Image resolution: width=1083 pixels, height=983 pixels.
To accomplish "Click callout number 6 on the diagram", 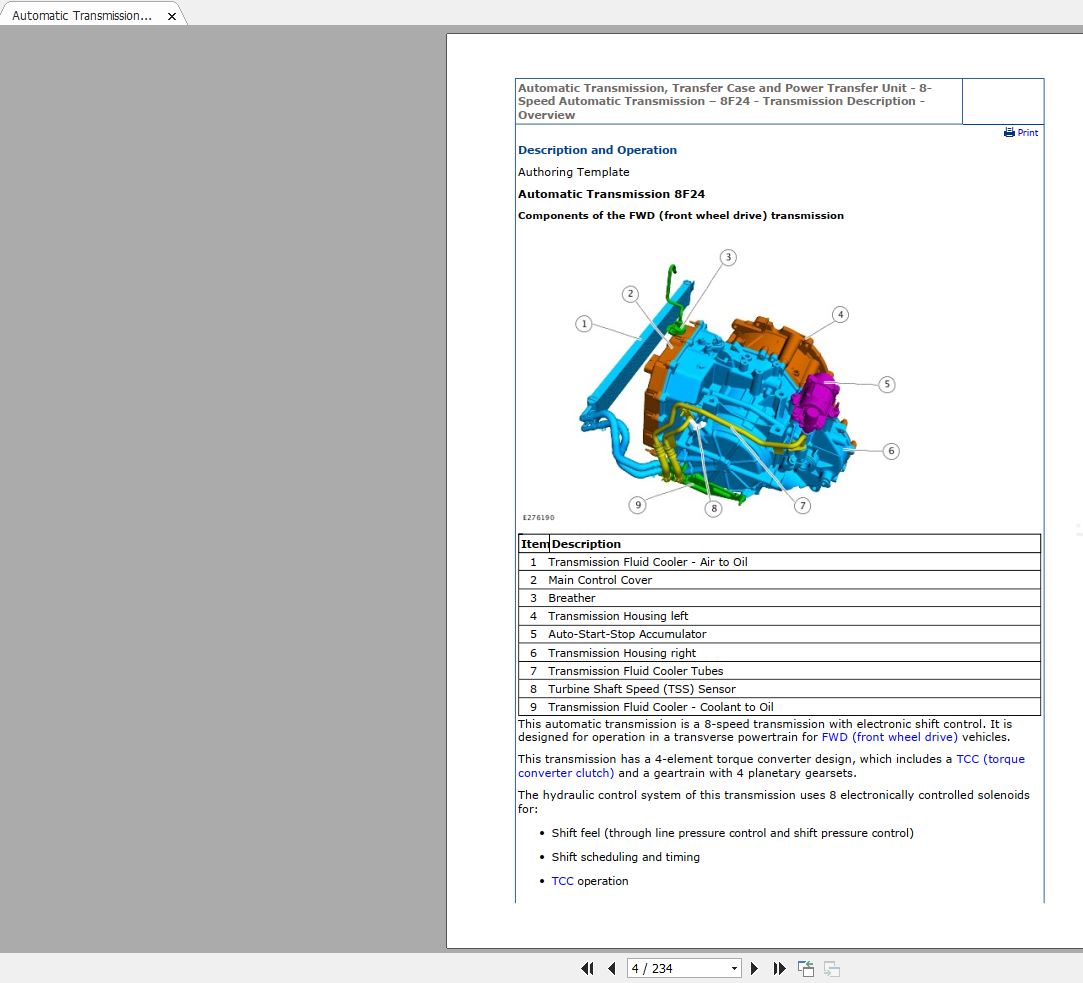I will 891,451.
